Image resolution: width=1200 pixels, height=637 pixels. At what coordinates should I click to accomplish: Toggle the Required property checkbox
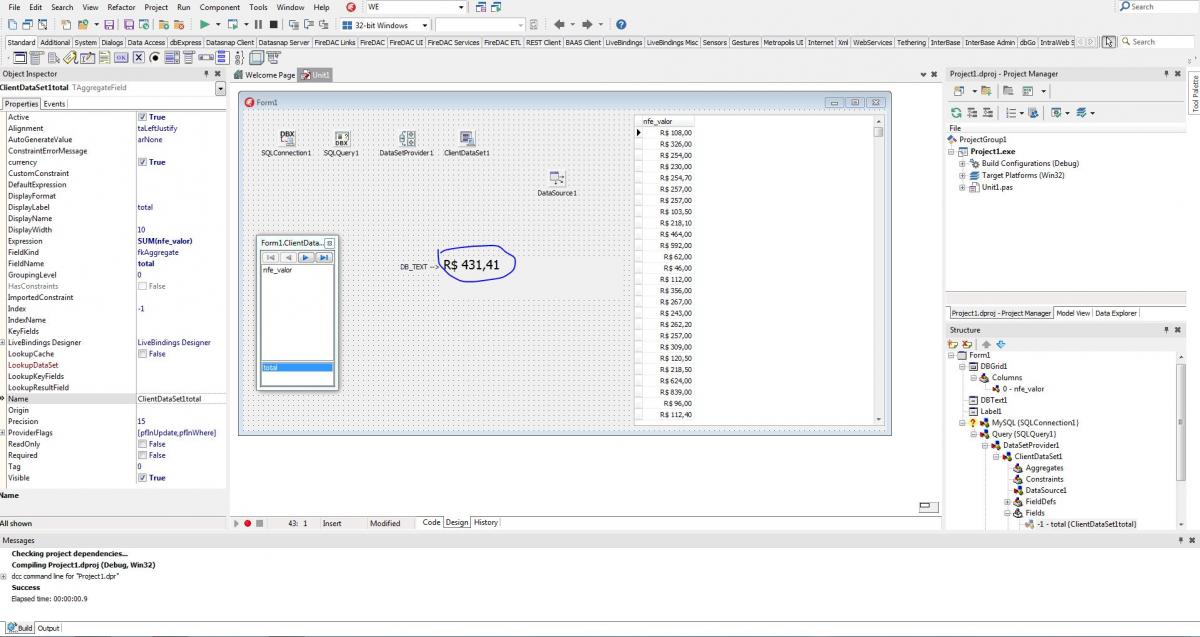coord(142,455)
